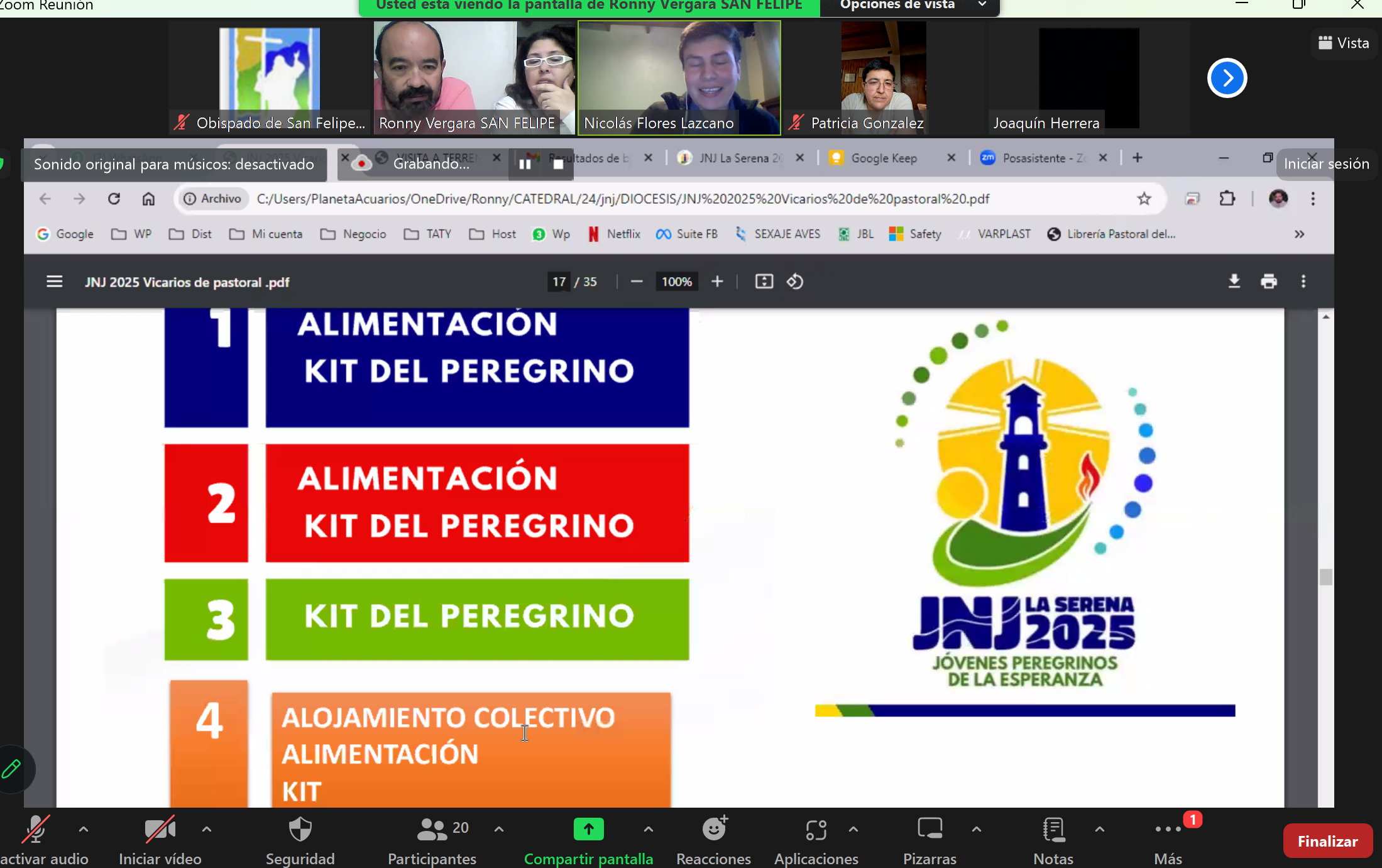The image size is (1382, 868).
Task: Select Obispado de San Felipe participant tile
Action: tap(270, 78)
